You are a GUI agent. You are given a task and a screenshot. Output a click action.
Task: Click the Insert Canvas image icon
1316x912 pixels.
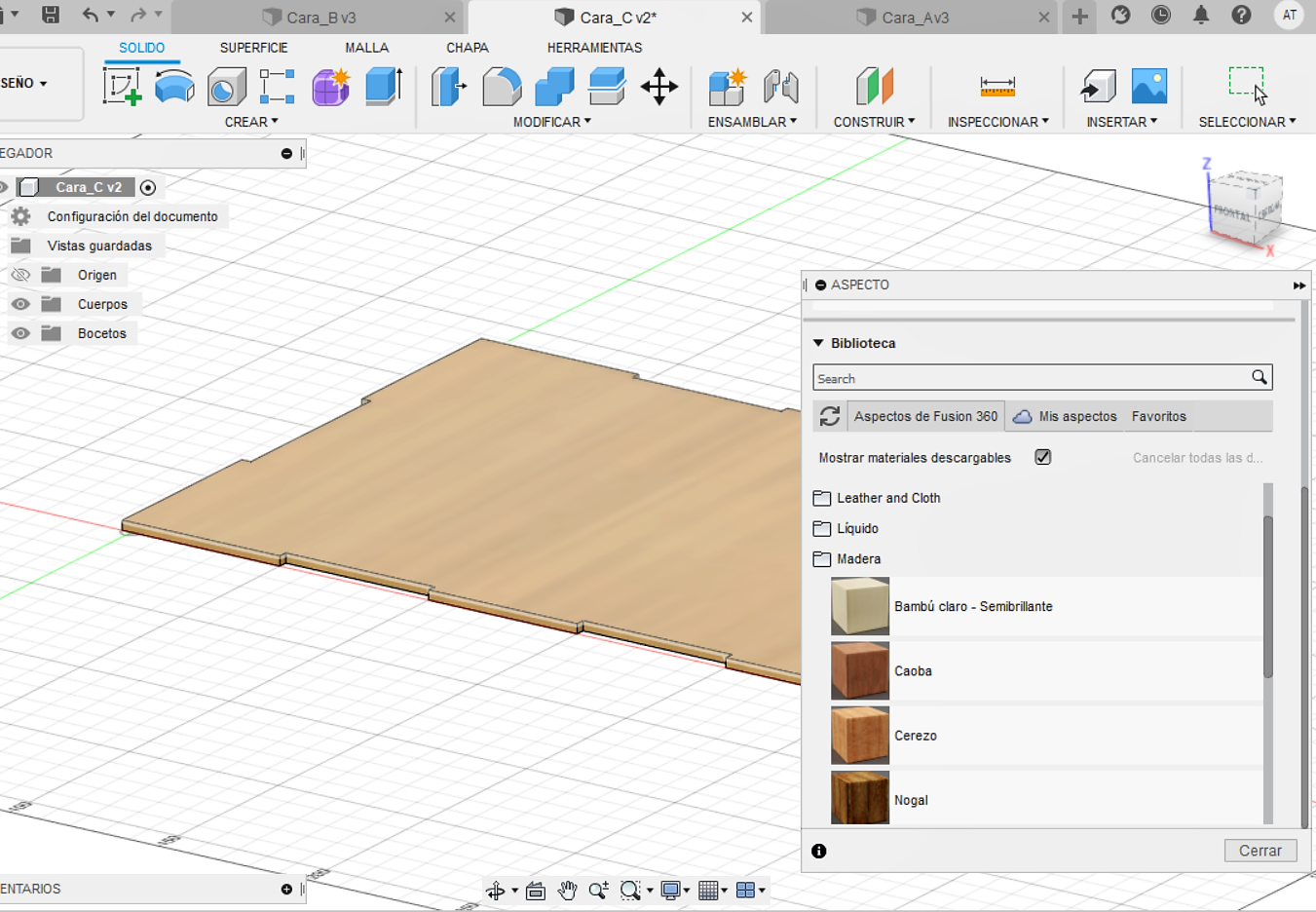point(1149,86)
